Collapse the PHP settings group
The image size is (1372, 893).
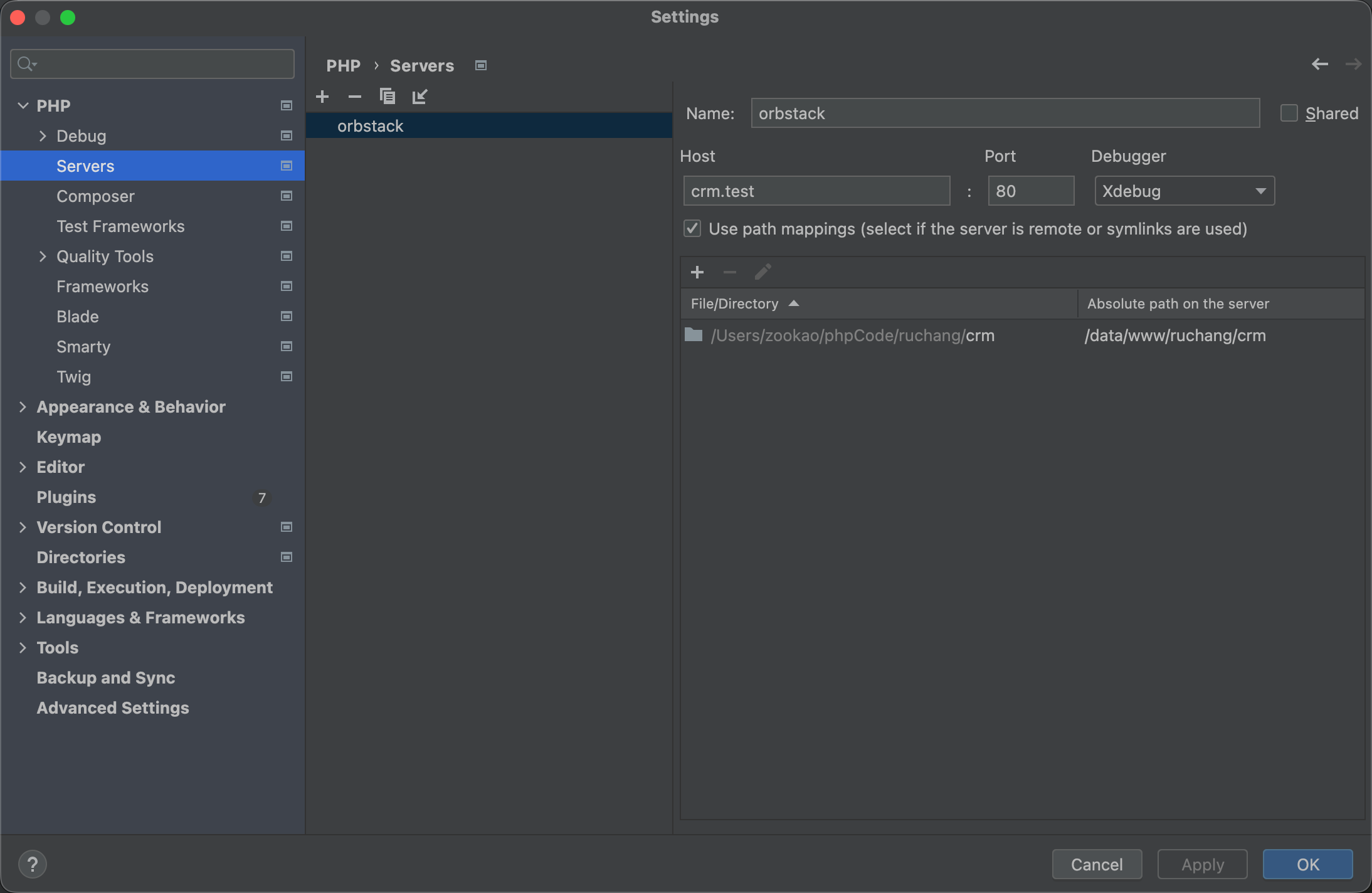[x=23, y=105]
